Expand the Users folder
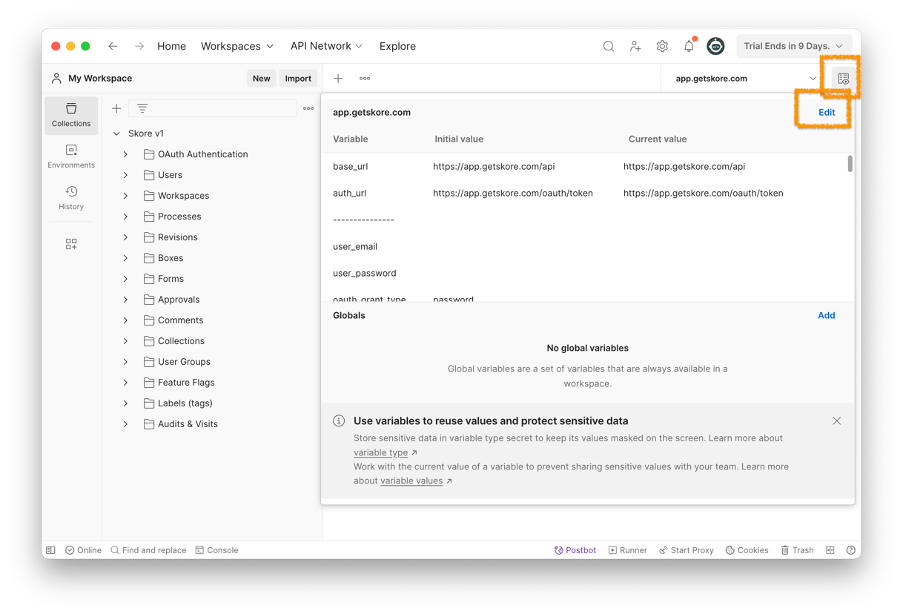The height and width of the screenshot is (614, 904). pyautogui.click(x=125, y=175)
